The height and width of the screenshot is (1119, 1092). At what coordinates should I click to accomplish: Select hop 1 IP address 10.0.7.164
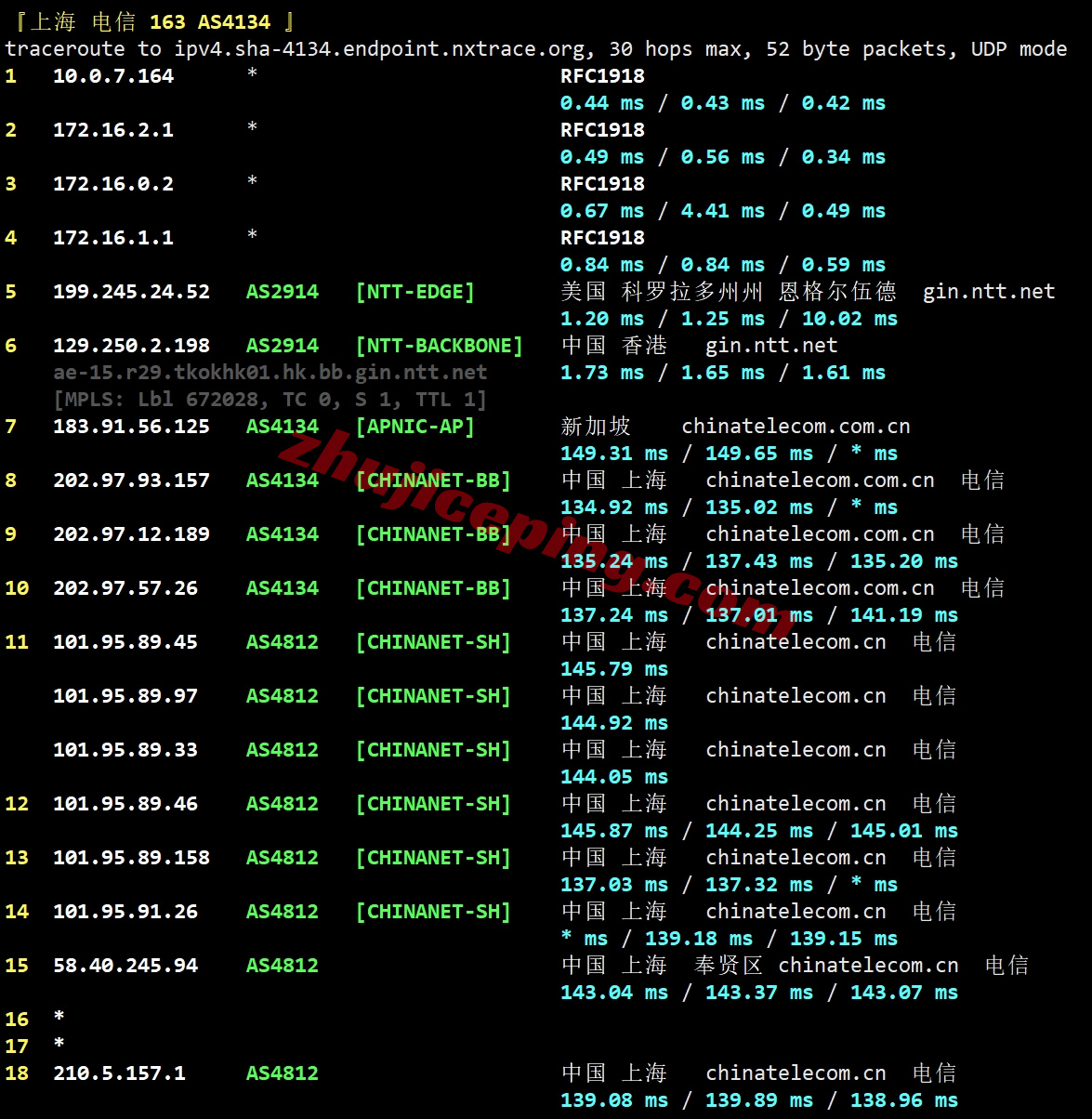(x=112, y=76)
